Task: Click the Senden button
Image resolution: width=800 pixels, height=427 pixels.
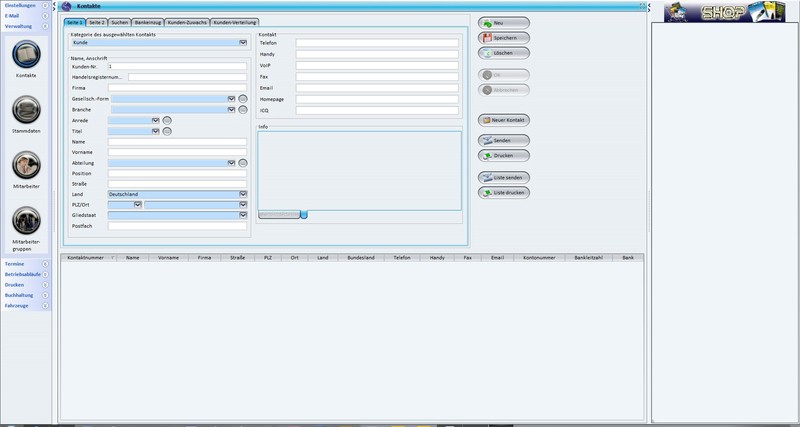Action: pyautogui.click(x=504, y=140)
